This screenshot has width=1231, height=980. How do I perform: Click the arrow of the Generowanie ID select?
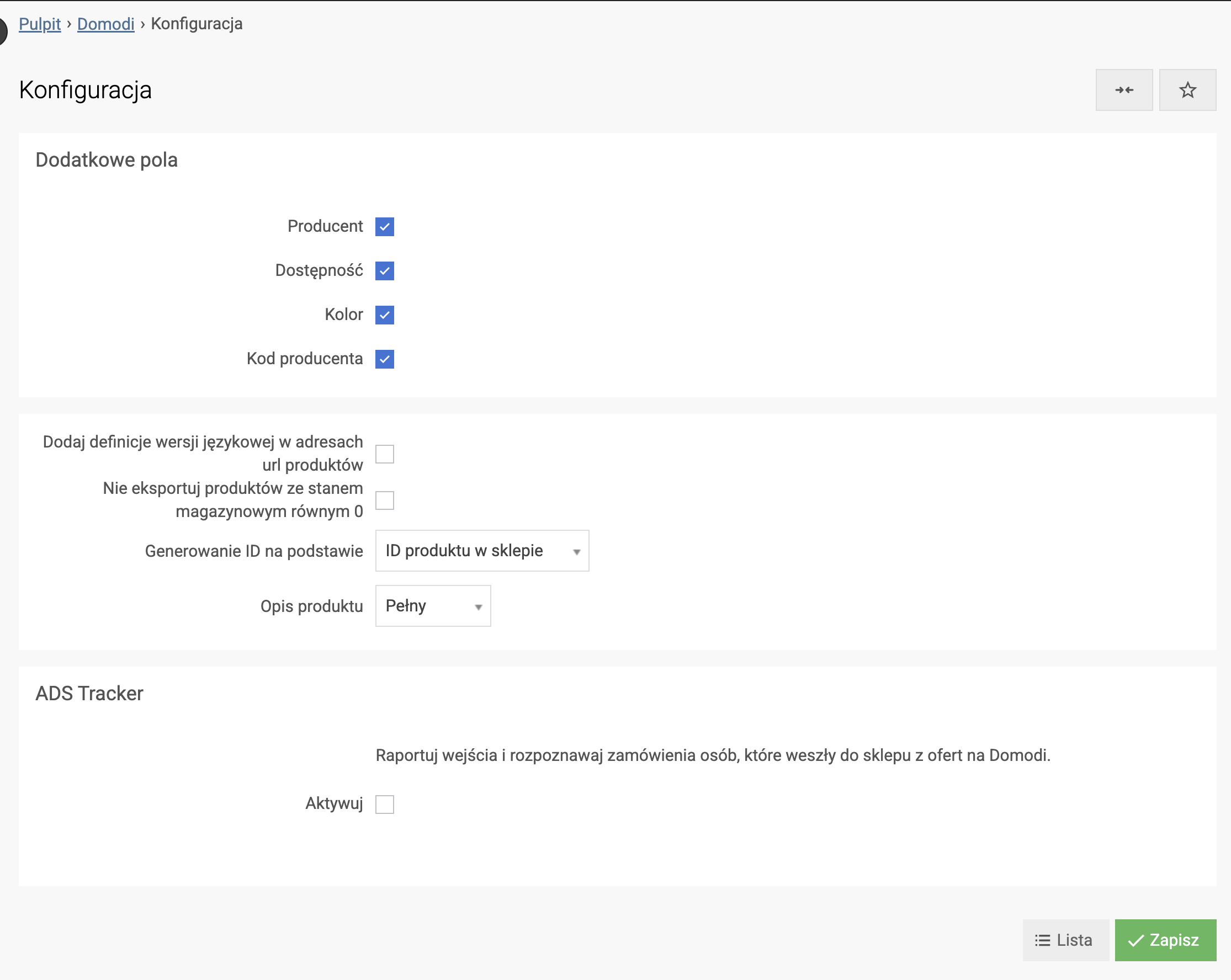576,552
